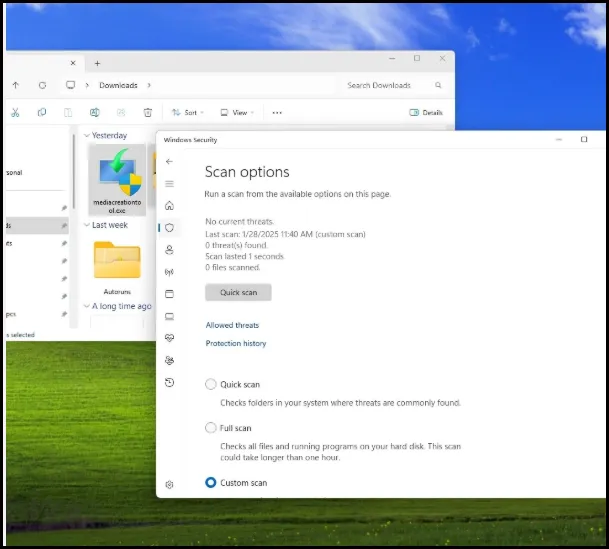Viewport: 609px width, 549px height.
Task: Minimize the Windows Security window
Action: point(559,139)
